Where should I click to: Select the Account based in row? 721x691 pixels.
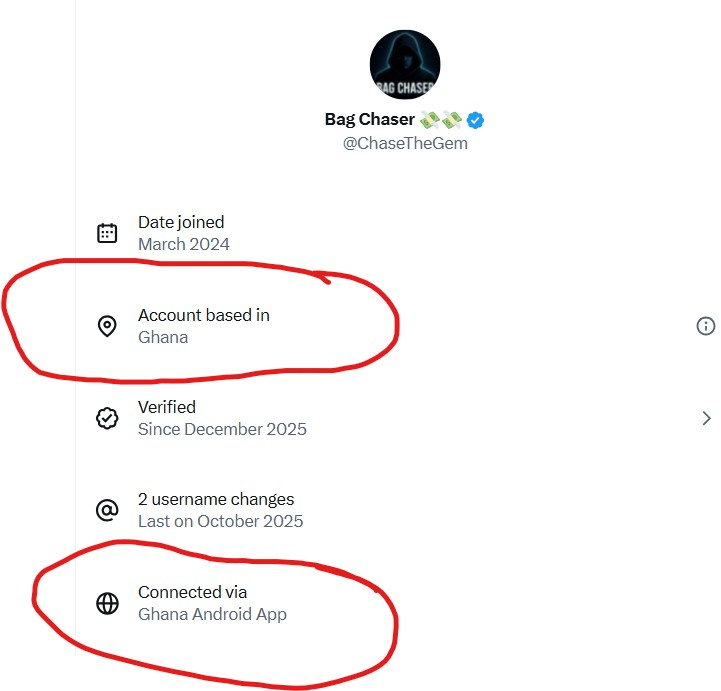click(x=204, y=315)
